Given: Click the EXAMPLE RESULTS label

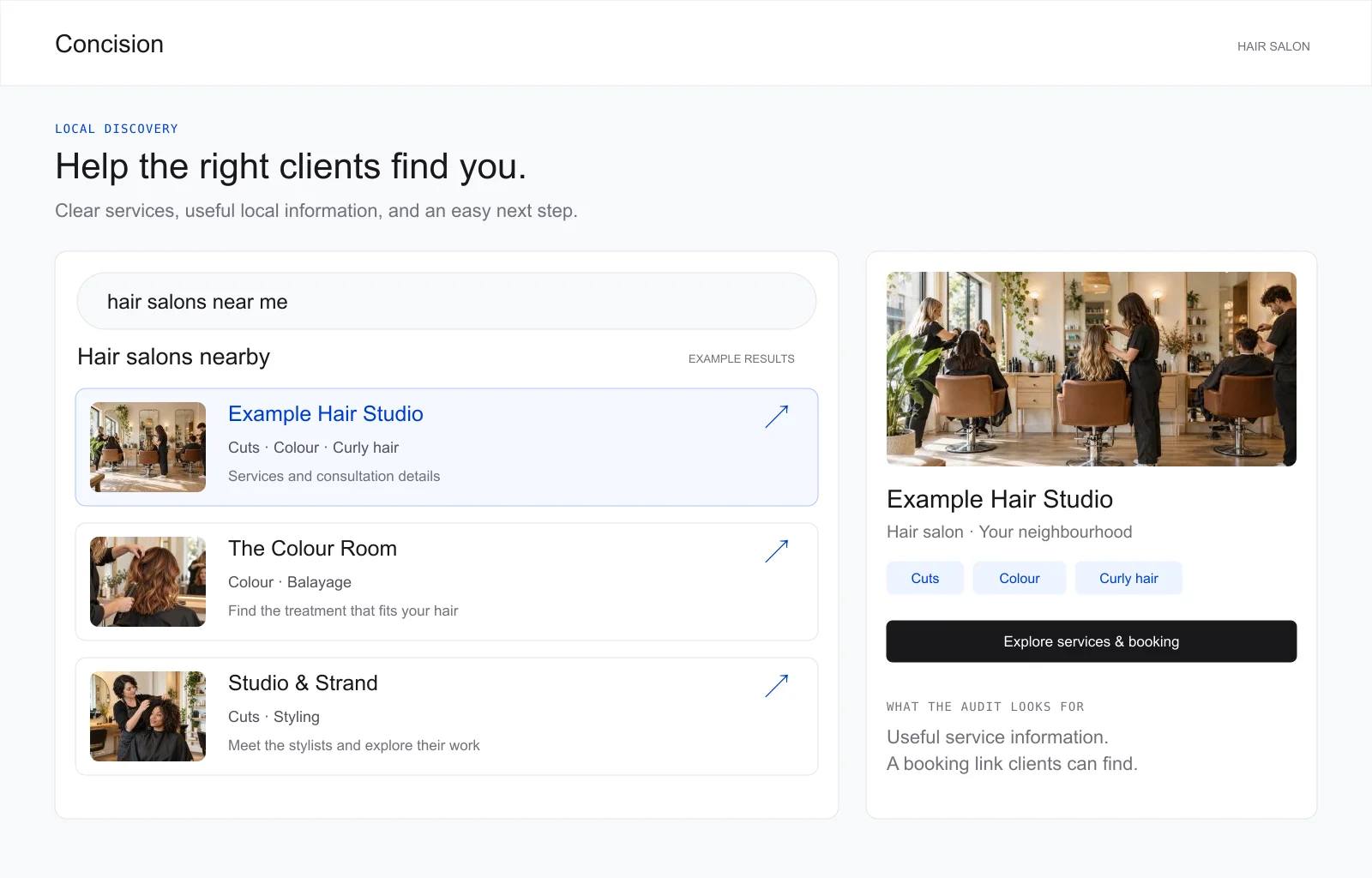Looking at the screenshot, I should pyautogui.click(x=741, y=358).
